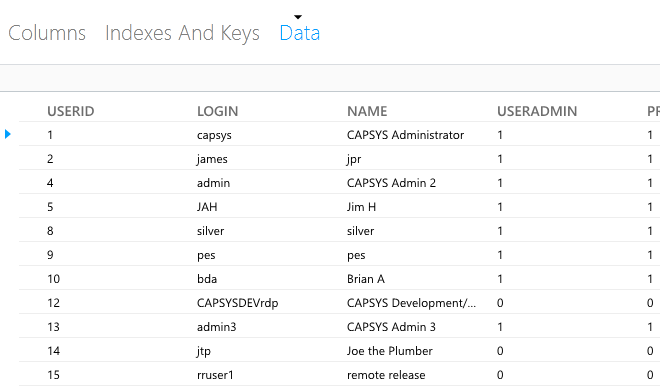Select the Brian A name cell
Image resolution: width=660 pixels, height=386 pixels.
coord(366,279)
